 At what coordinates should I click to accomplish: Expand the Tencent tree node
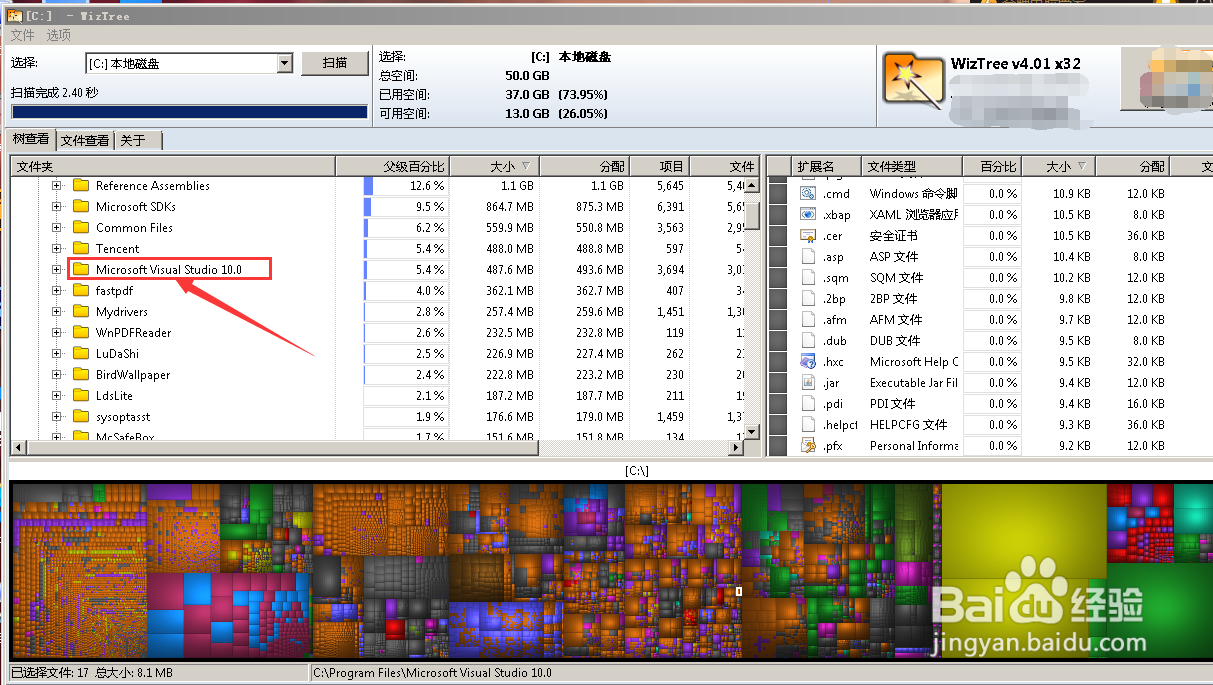pos(57,248)
